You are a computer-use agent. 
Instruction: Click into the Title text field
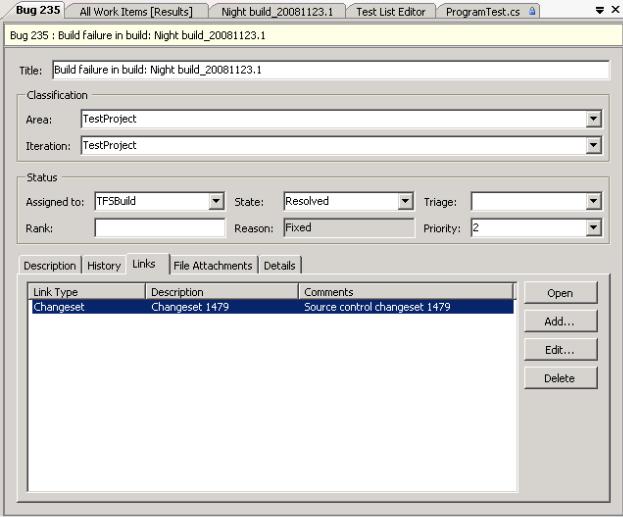(330, 71)
